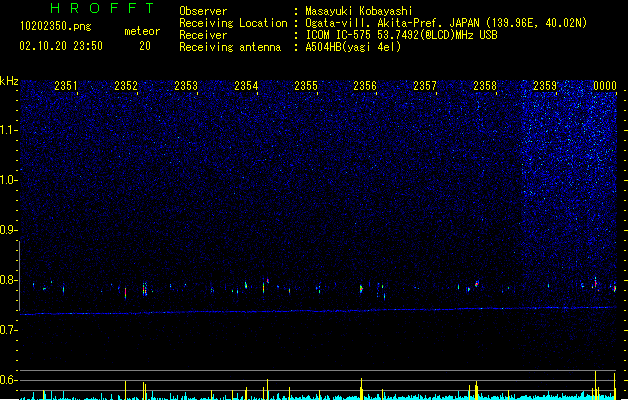Screen dimensions: 629x400
Task: Click the 1.1 kHz axis label
Action: (x=9, y=130)
